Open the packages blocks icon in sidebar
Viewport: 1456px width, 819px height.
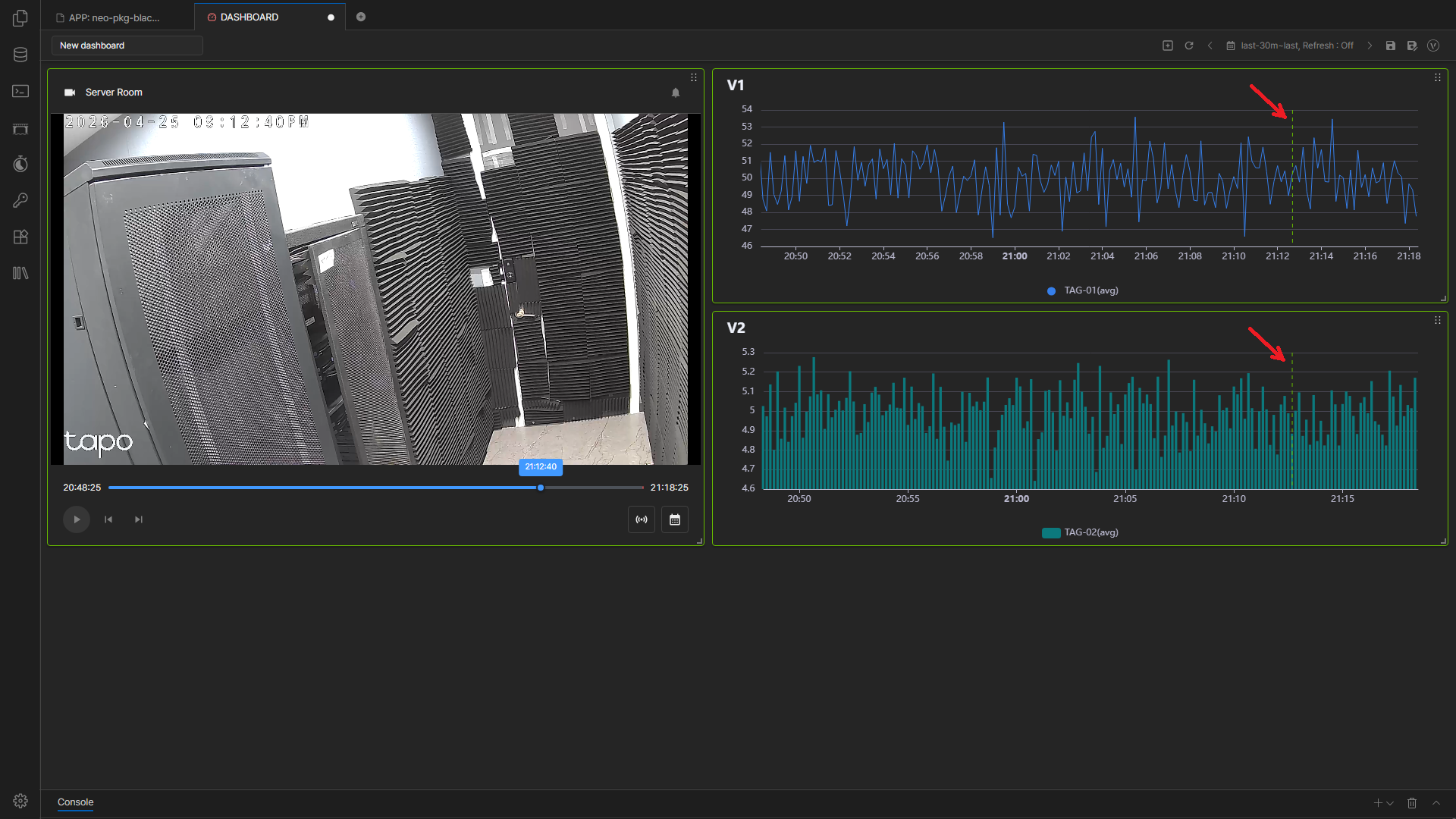pyautogui.click(x=20, y=237)
